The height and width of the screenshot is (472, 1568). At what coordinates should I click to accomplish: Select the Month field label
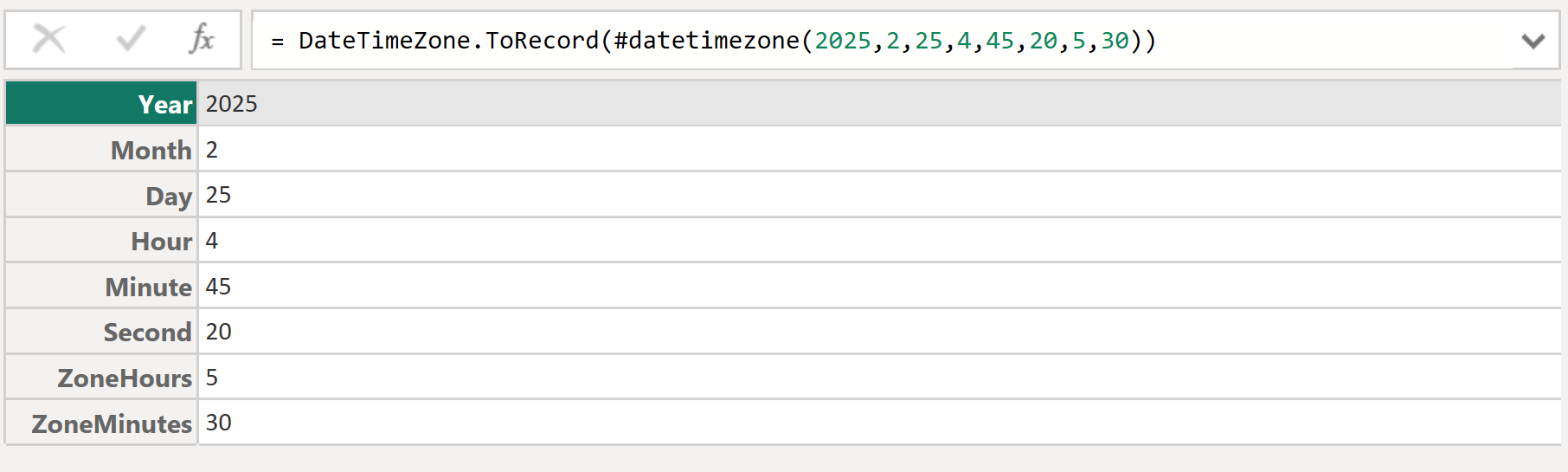(151, 151)
